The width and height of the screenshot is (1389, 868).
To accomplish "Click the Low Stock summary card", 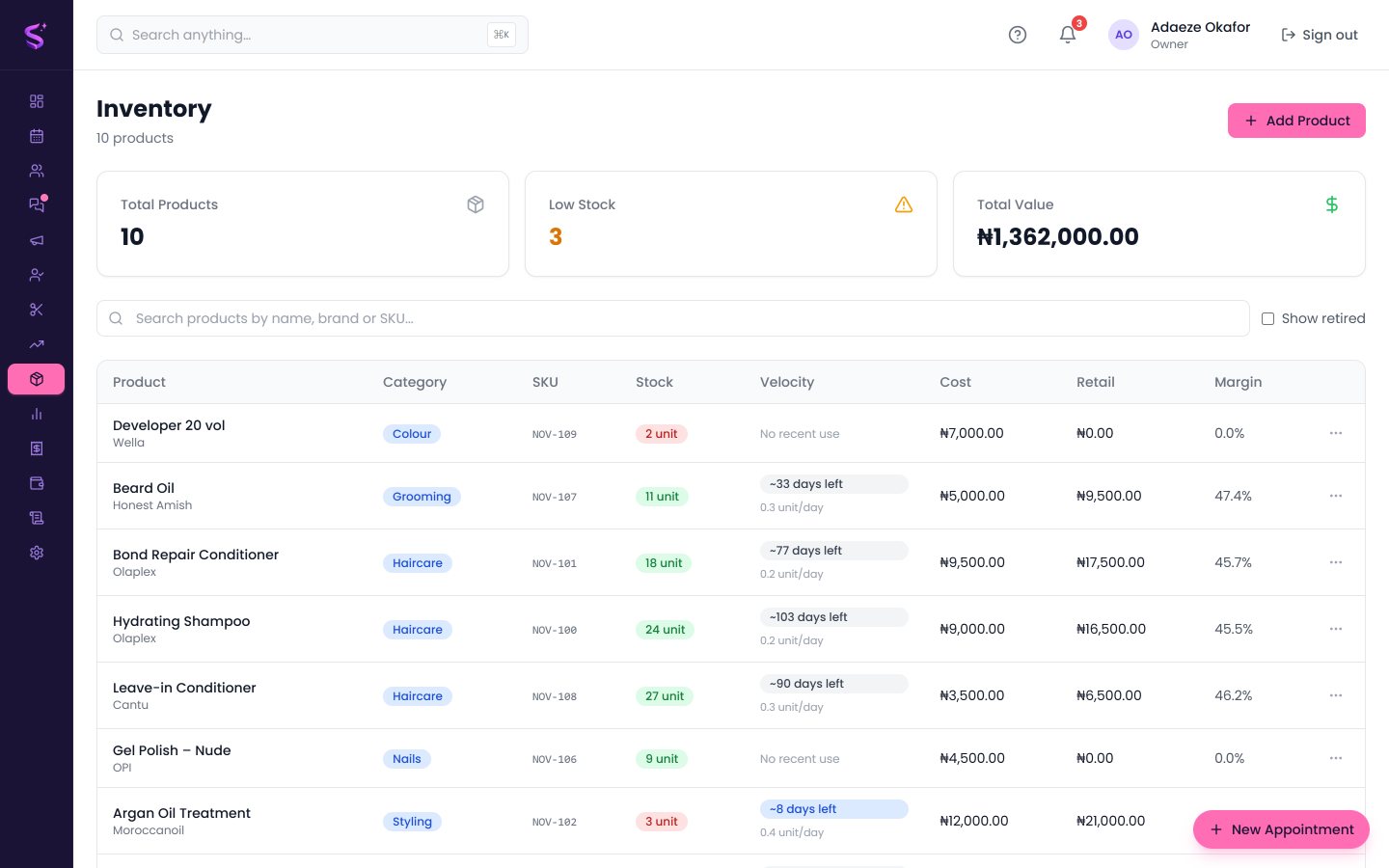I will (731, 224).
